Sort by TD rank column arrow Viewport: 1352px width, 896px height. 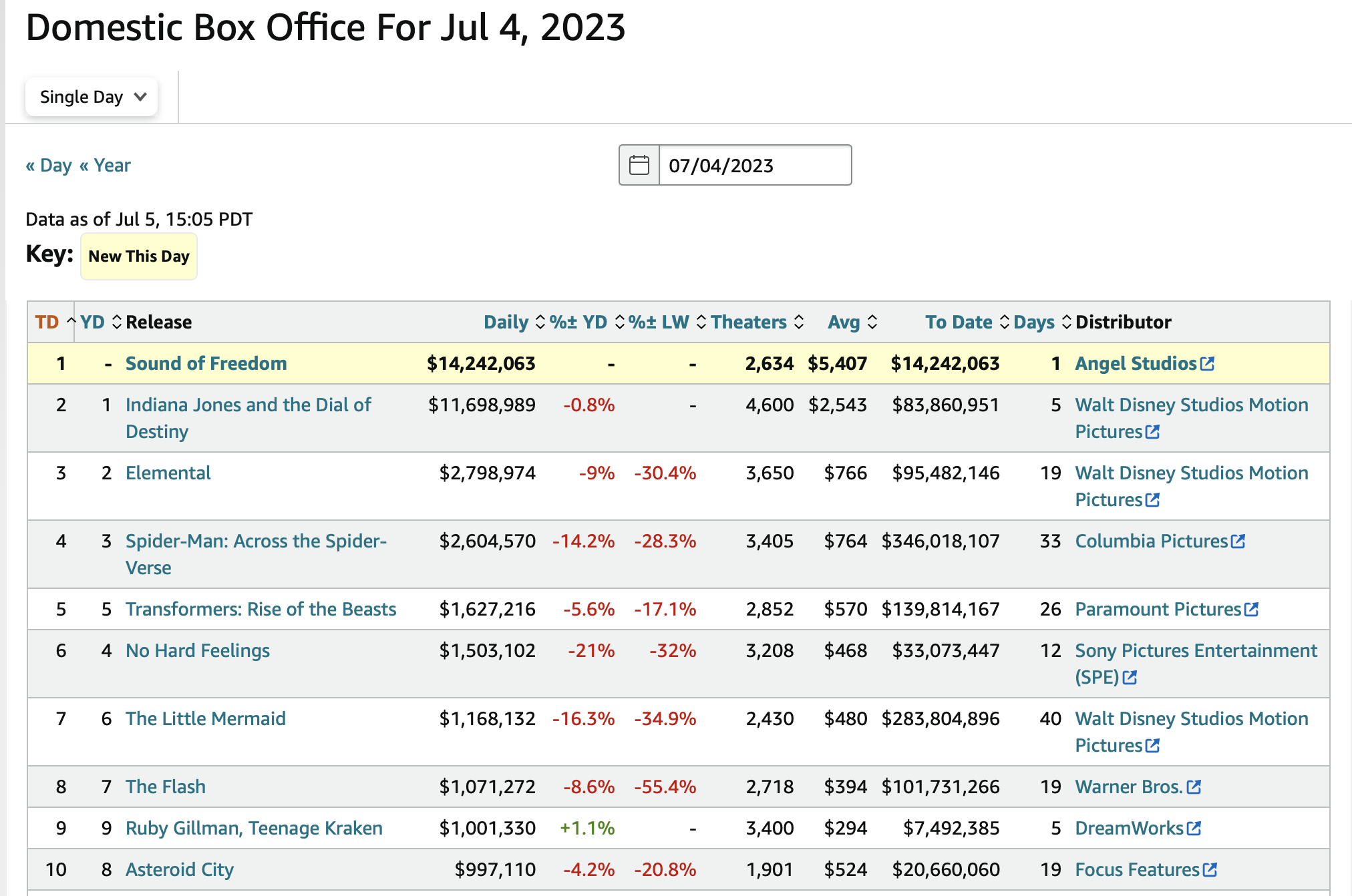click(71, 321)
